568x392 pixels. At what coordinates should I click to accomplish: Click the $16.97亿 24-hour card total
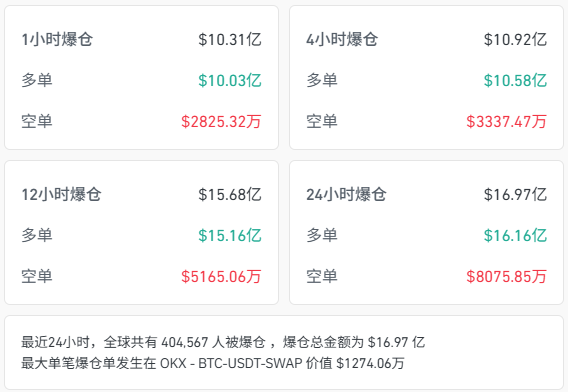[x=515, y=195]
